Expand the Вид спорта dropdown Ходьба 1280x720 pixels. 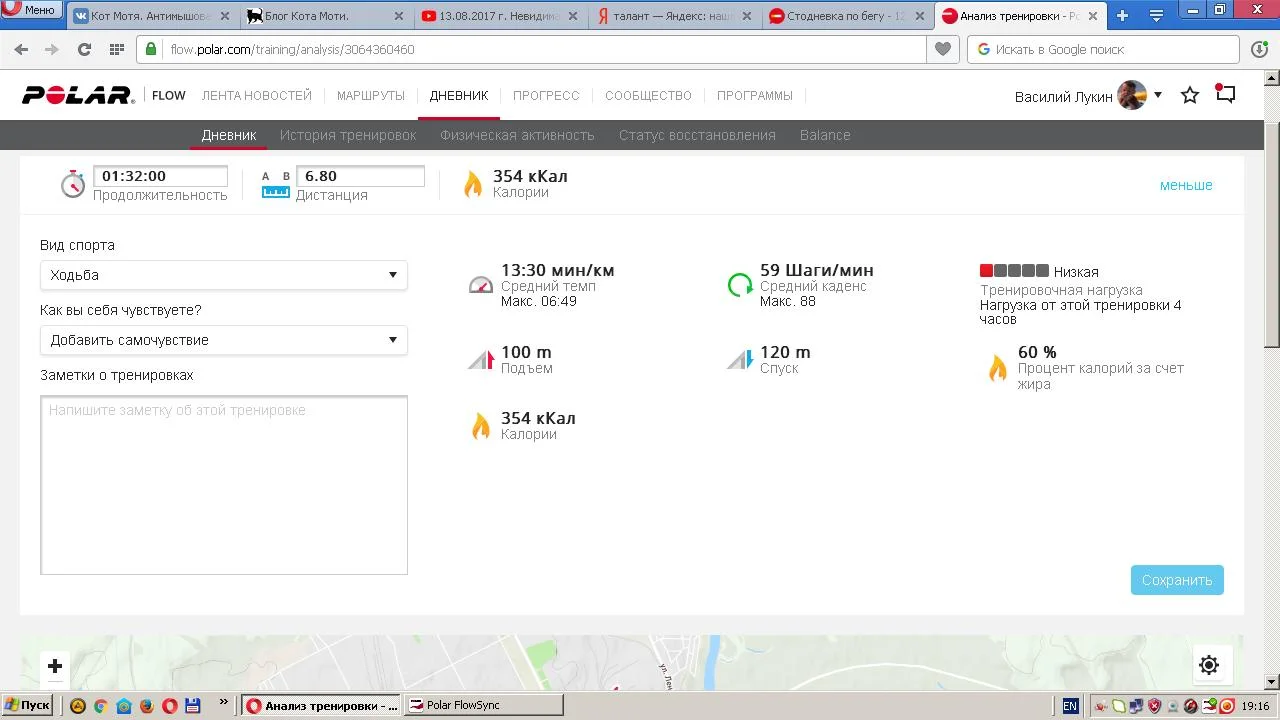[x=223, y=275]
